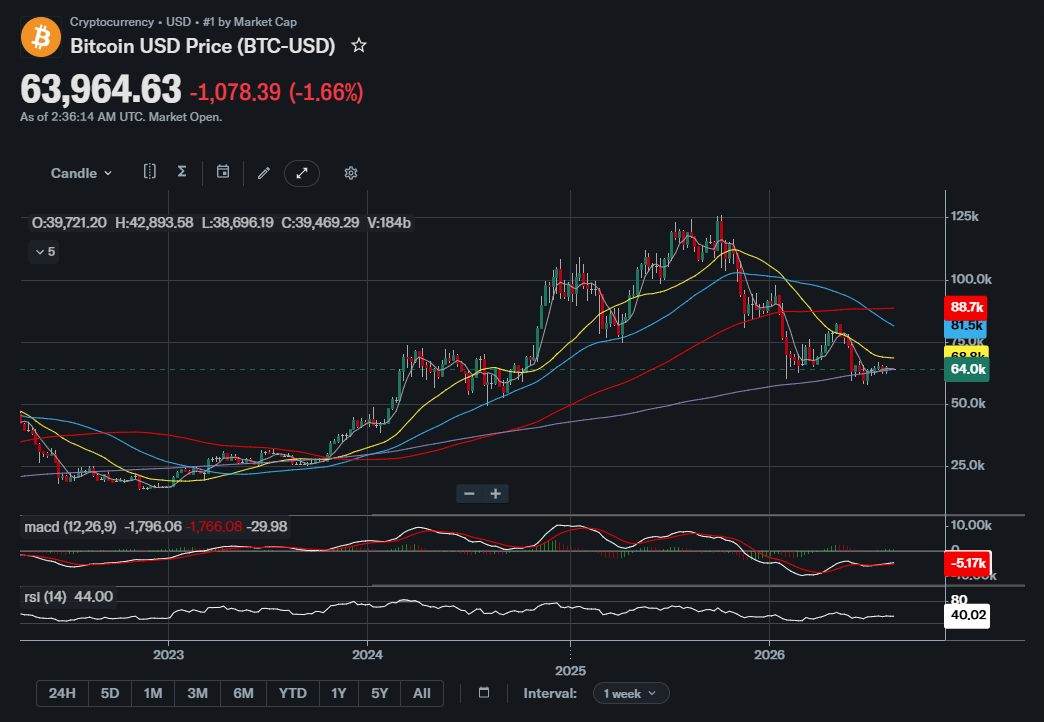Click the Cryptocurrency category text
This screenshot has width=1044, height=722.
point(112,22)
